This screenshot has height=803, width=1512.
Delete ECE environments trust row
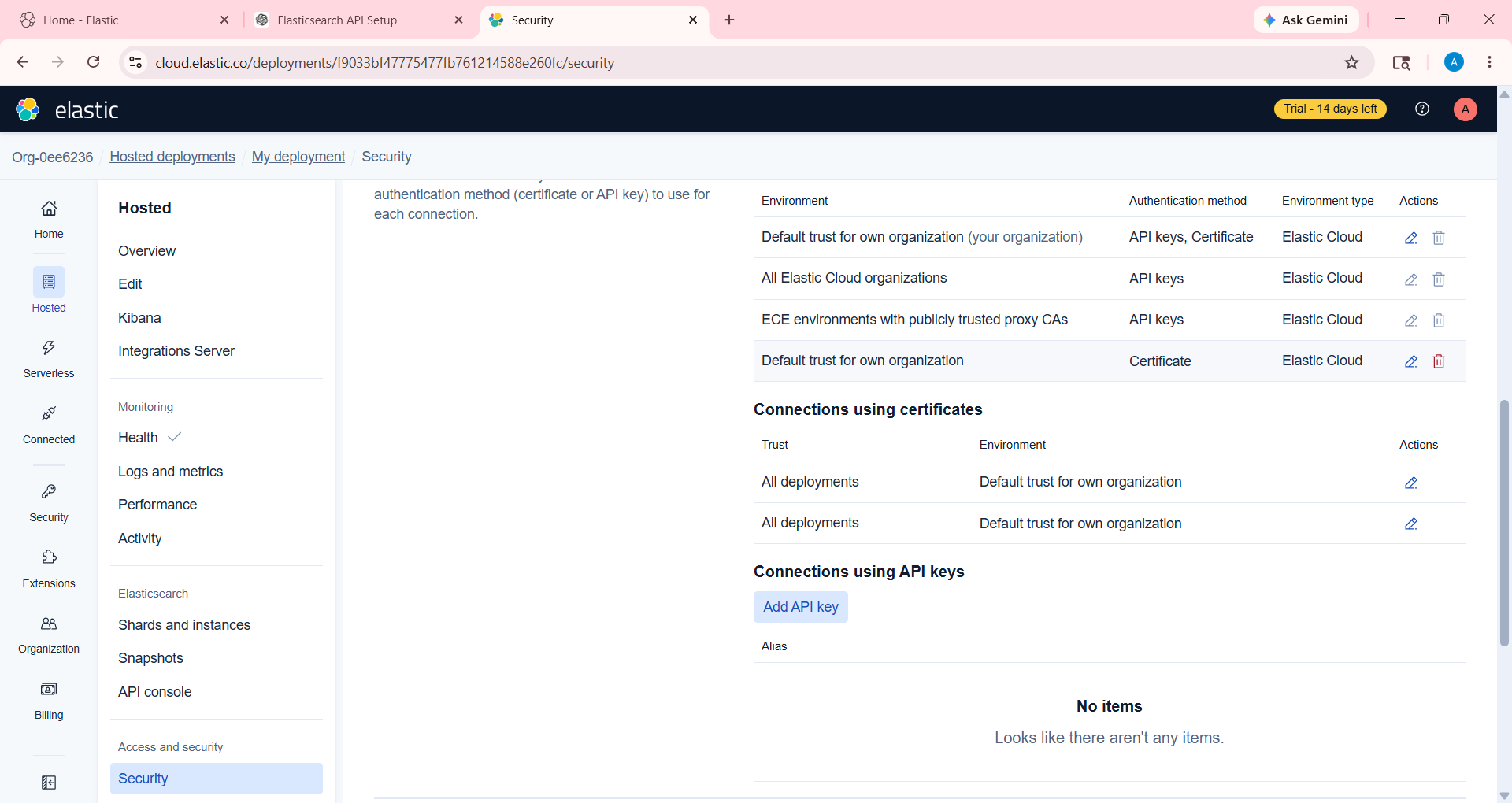point(1439,320)
